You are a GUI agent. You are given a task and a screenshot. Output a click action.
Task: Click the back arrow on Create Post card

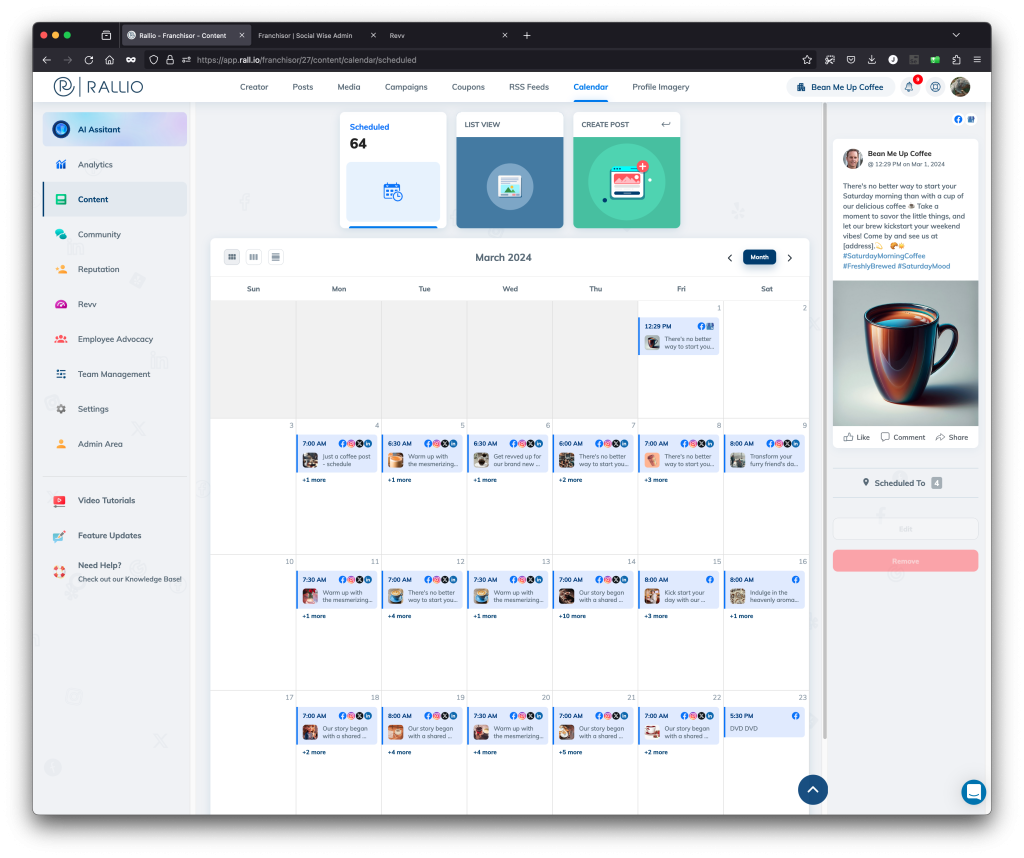pyautogui.click(x=666, y=125)
